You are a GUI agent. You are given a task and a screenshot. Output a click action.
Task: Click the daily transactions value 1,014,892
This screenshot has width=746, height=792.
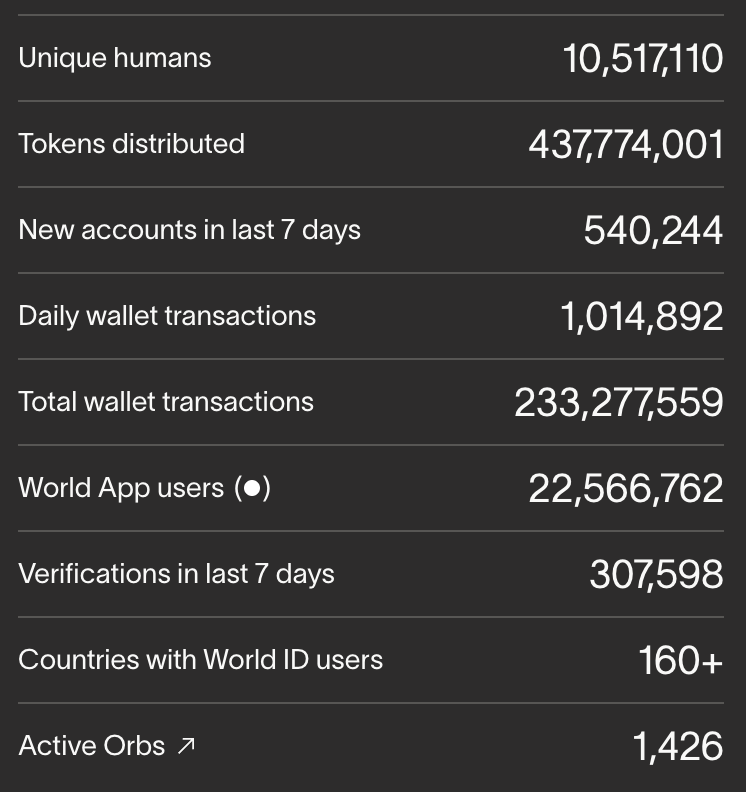pos(641,316)
